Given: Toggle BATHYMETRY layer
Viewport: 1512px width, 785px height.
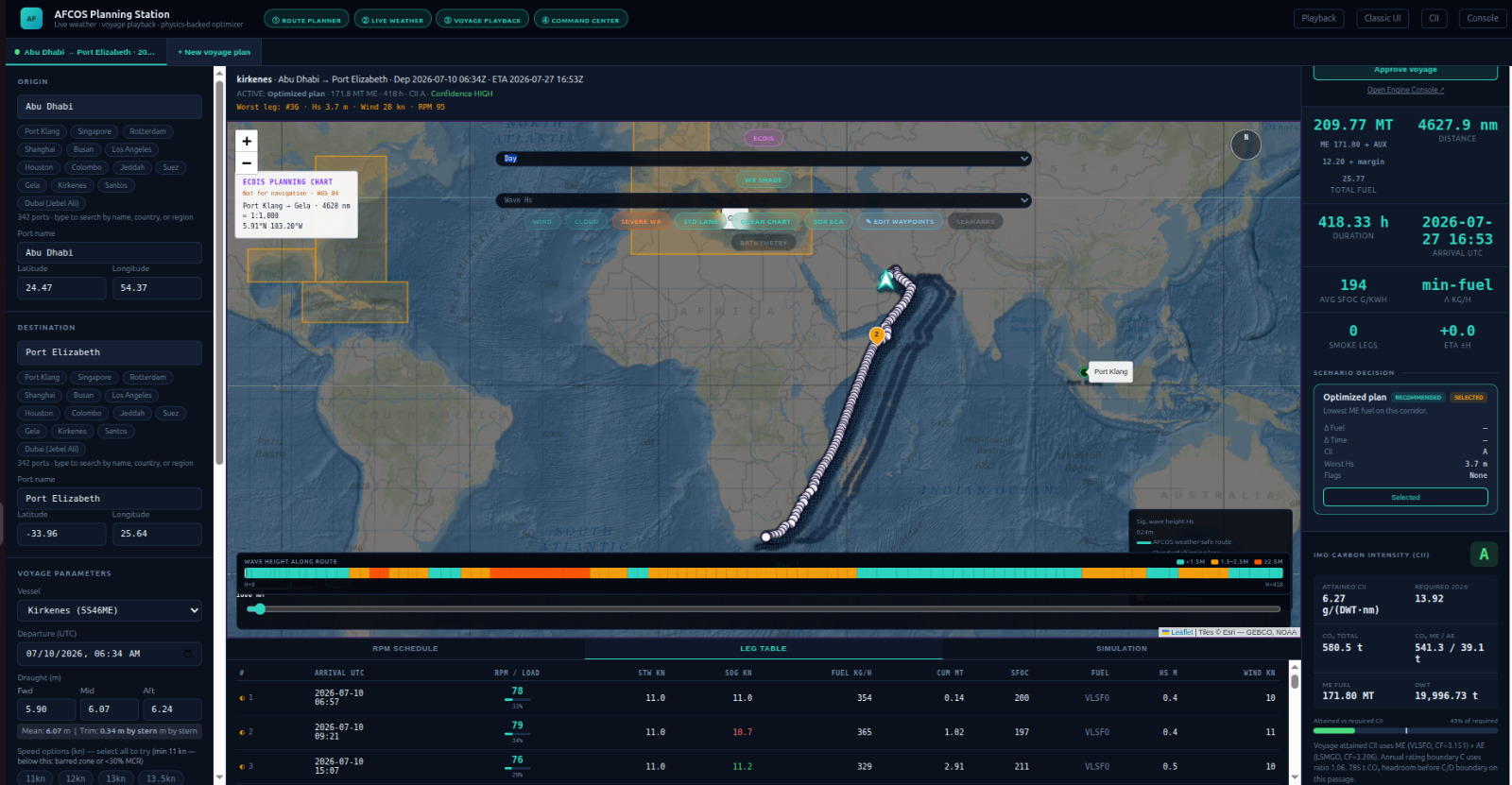Looking at the screenshot, I should click(764, 243).
